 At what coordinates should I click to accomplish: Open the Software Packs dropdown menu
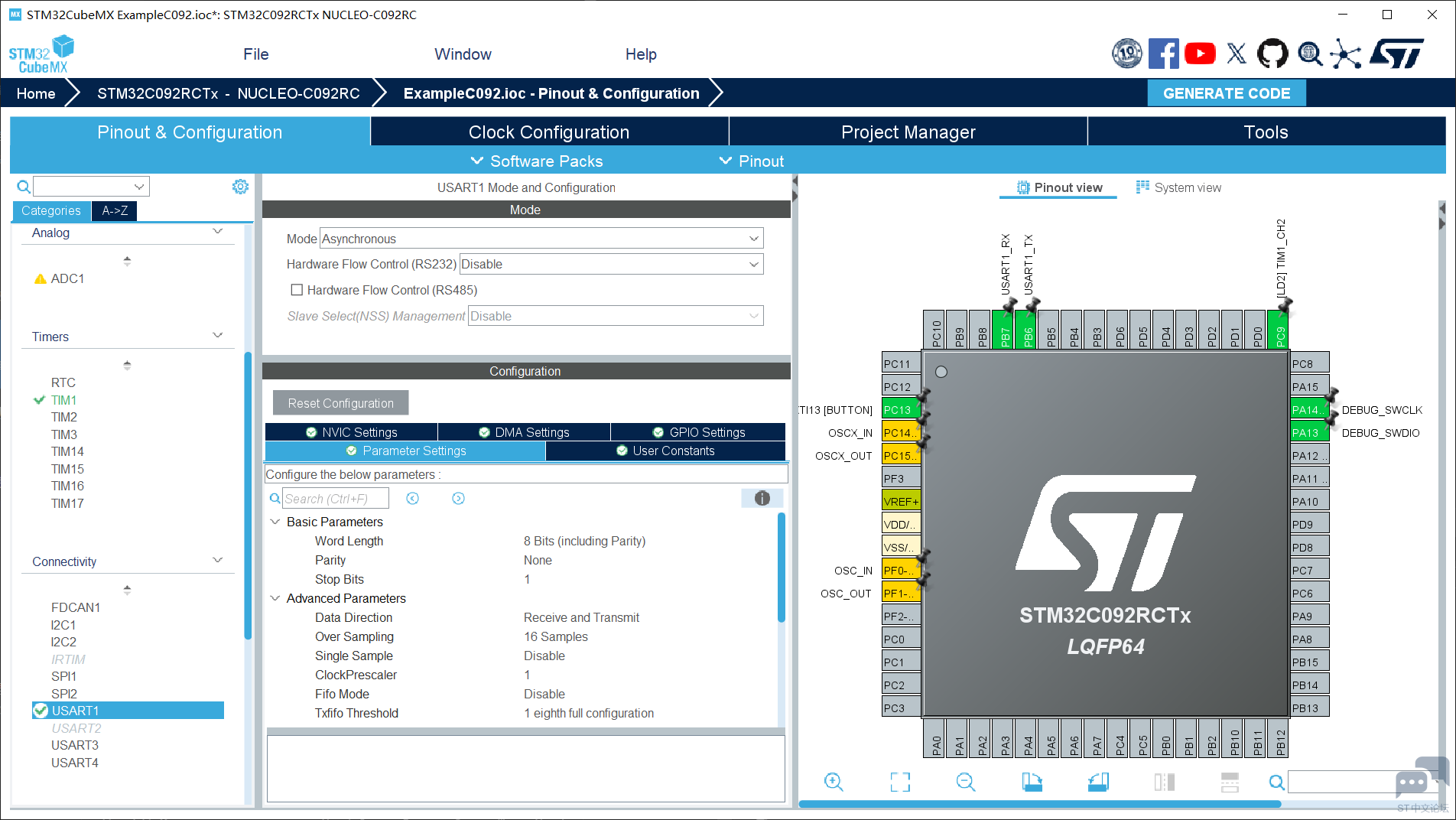coord(537,161)
